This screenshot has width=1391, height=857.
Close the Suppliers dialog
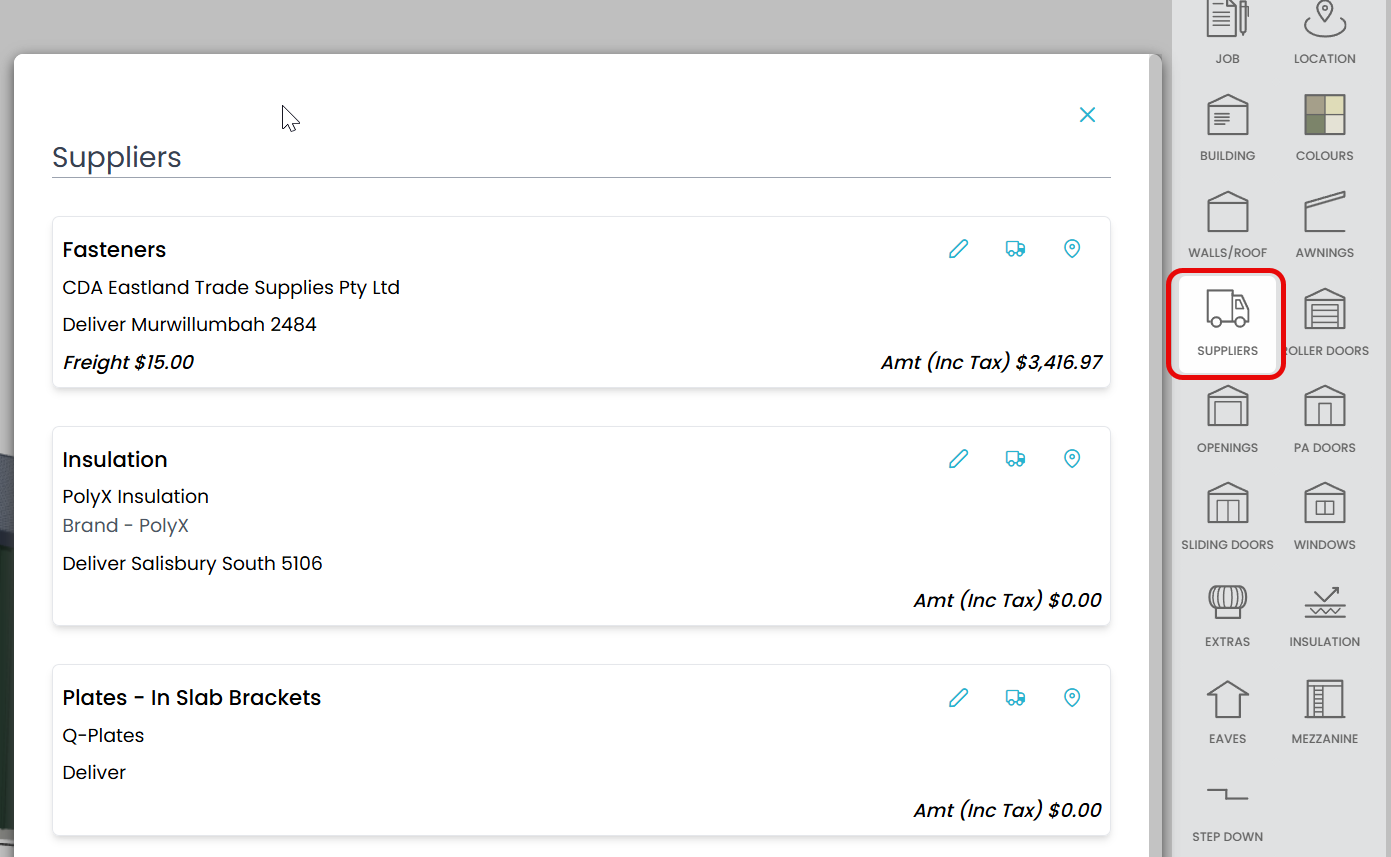(1087, 115)
